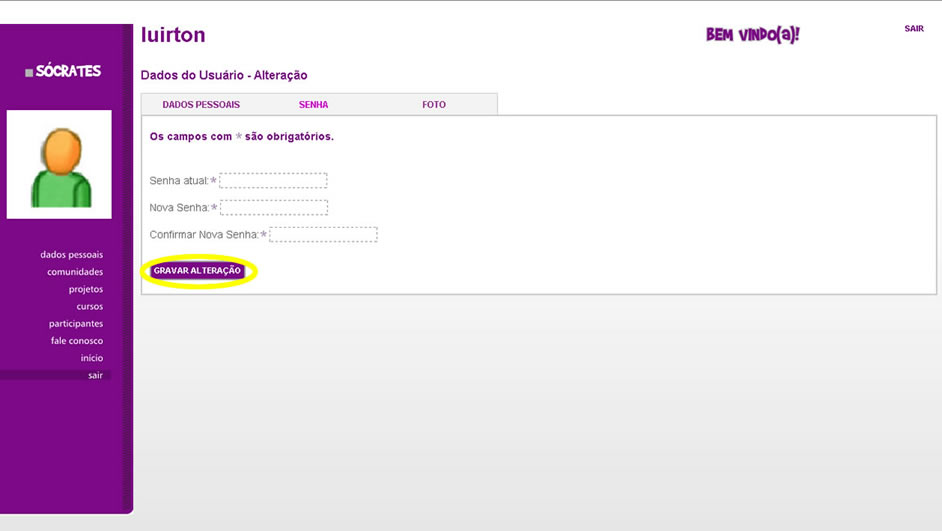Open 'dados pessoais' in the sidebar menu
The width and height of the screenshot is (942, 531).
pos(71,255)
